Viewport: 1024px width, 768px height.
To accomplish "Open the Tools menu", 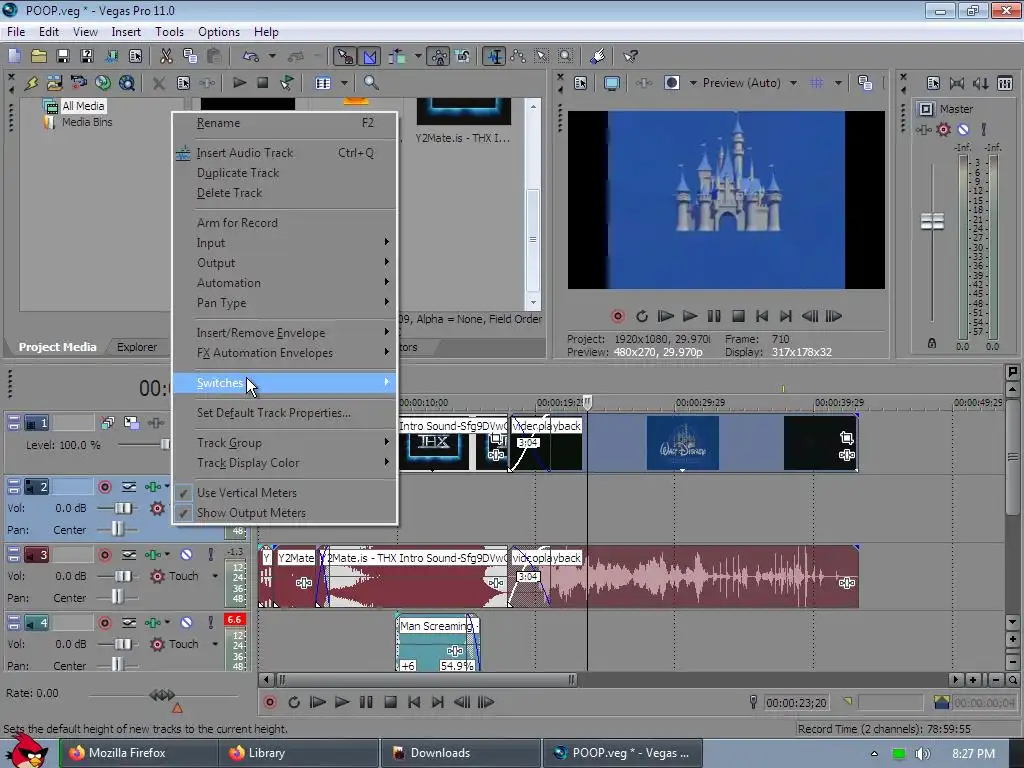I will [169, 32].
